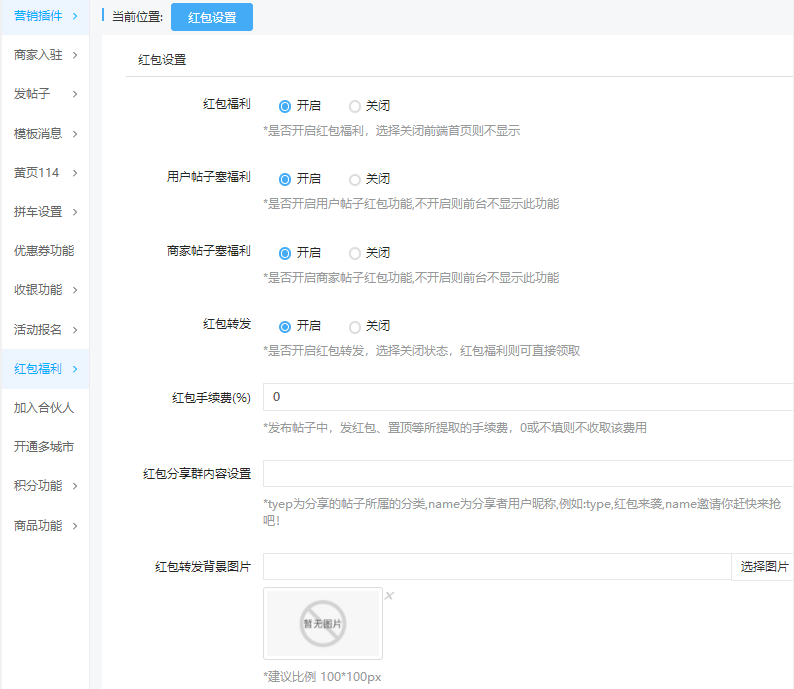Open 红包福利 in the sidebar
The width and height of the screenshot is (794, 689).
46,369
